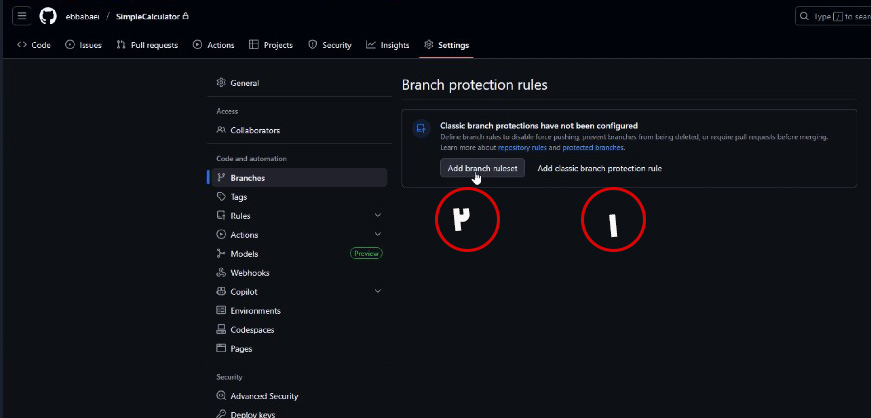Click the search input field
Viewport: 871px width, 418px height.
pyautogui.click(x=835, y=16)
